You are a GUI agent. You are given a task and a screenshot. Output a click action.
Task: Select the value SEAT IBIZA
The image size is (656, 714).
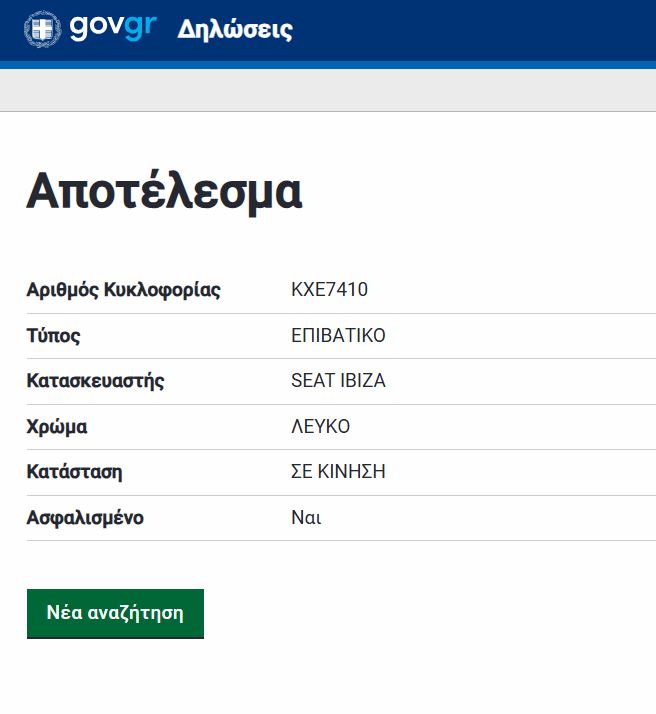[338, 381]
